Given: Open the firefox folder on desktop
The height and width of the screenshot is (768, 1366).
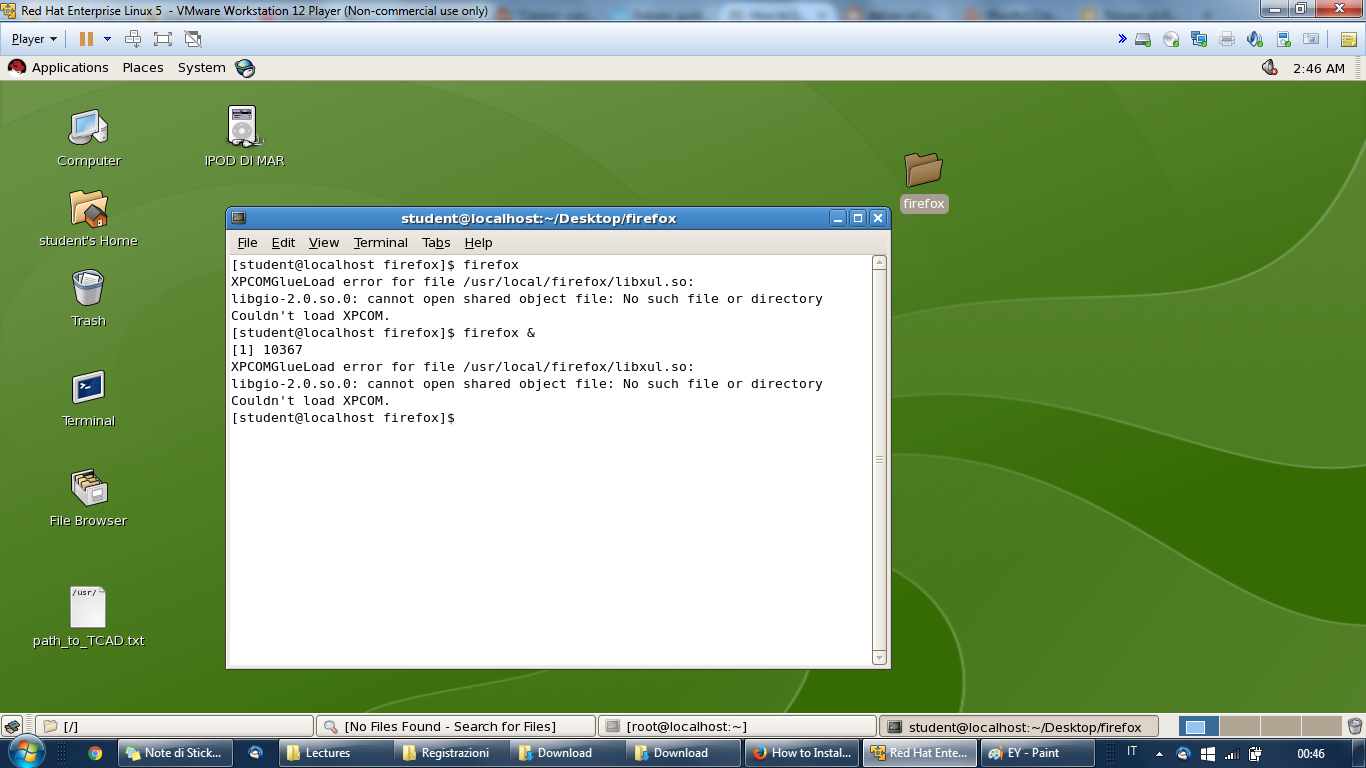Looking at the screenshot, I should click(x=923, y=170).
